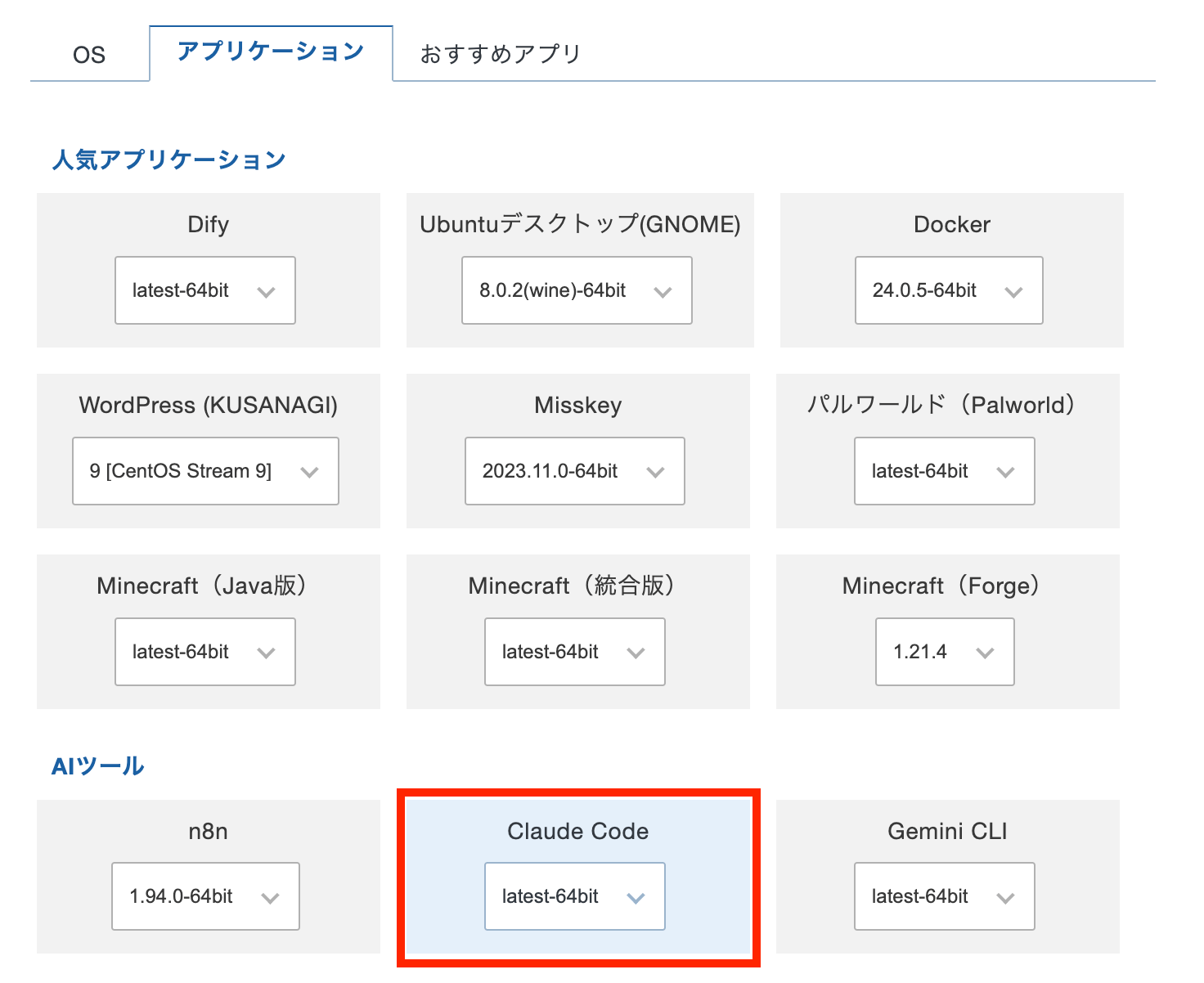
Task: Select the Docker application card title
Action: (951, 224)
